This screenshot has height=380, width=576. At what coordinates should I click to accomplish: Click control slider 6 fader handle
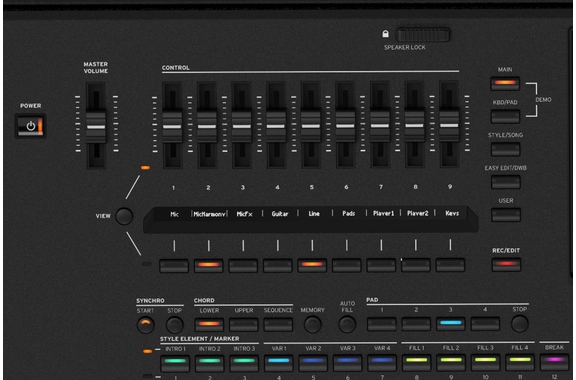pyautogui.click(x=345, y=126)
